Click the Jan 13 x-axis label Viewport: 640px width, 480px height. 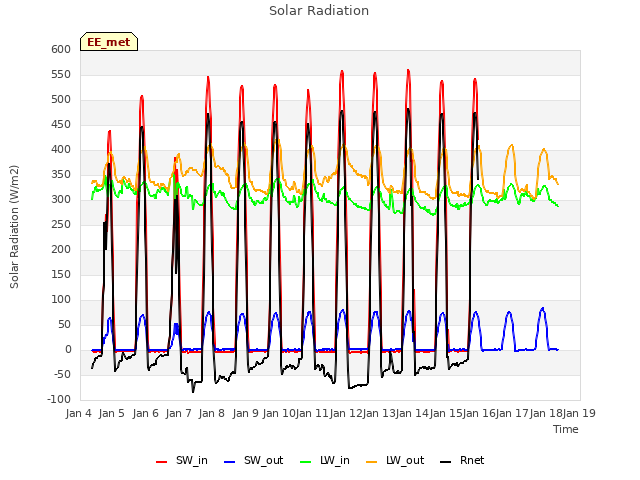[379, 413]
